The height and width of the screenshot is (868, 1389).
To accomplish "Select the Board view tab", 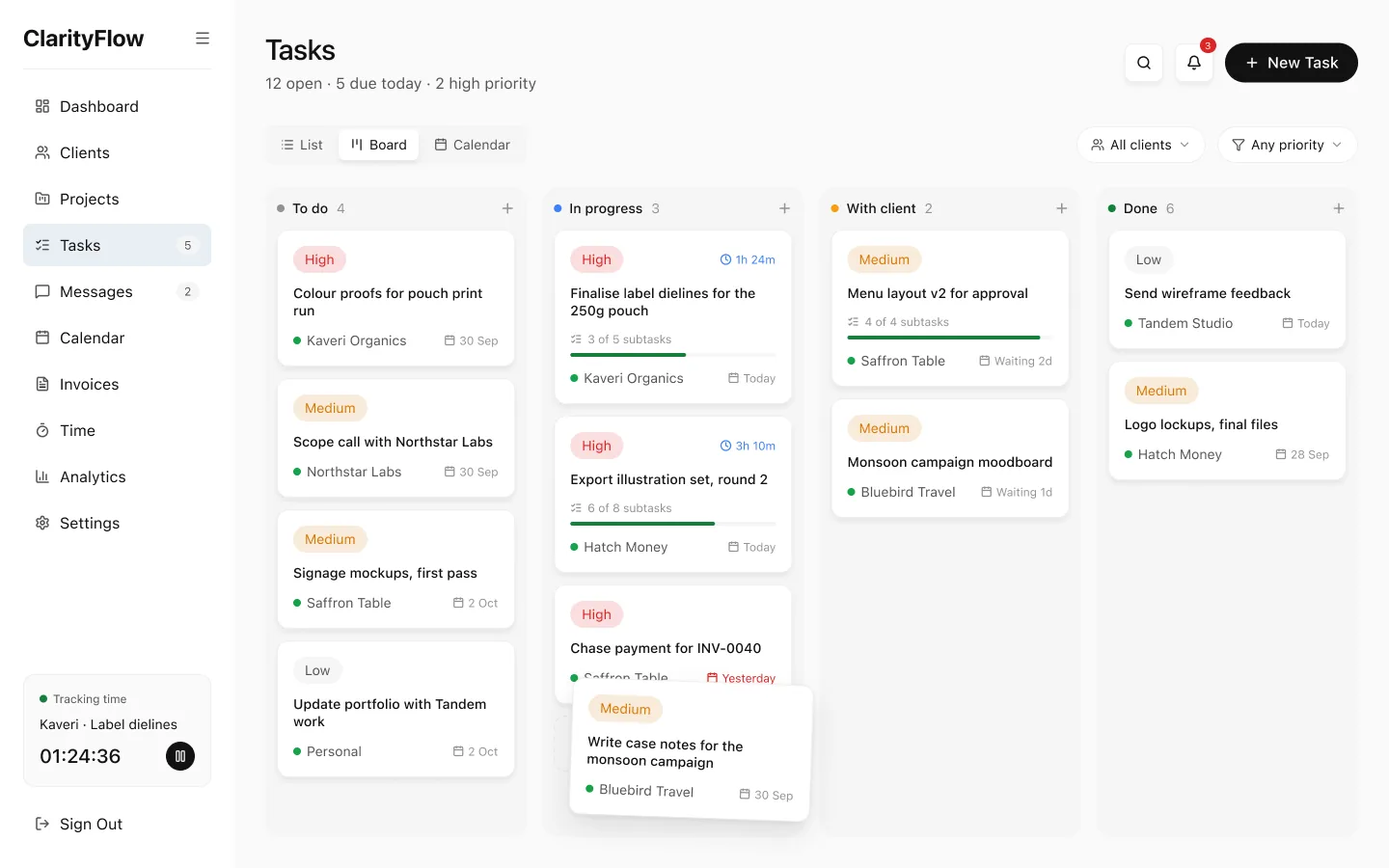I will tap(378, 145).
